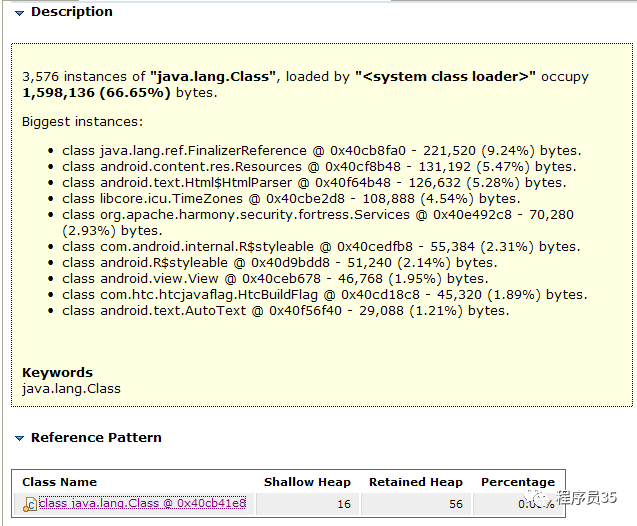Image resolution: width=637 pixels, height=526 pixels.
Task: Collapse the Description section triangle
Action: coord(19,13)
